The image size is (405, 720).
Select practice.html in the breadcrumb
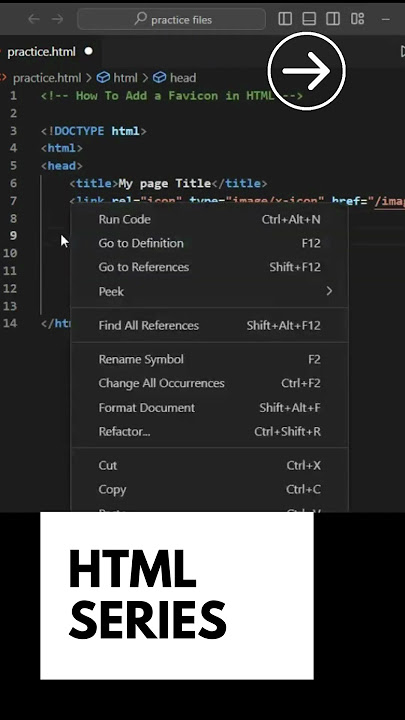tap(46, 78)
